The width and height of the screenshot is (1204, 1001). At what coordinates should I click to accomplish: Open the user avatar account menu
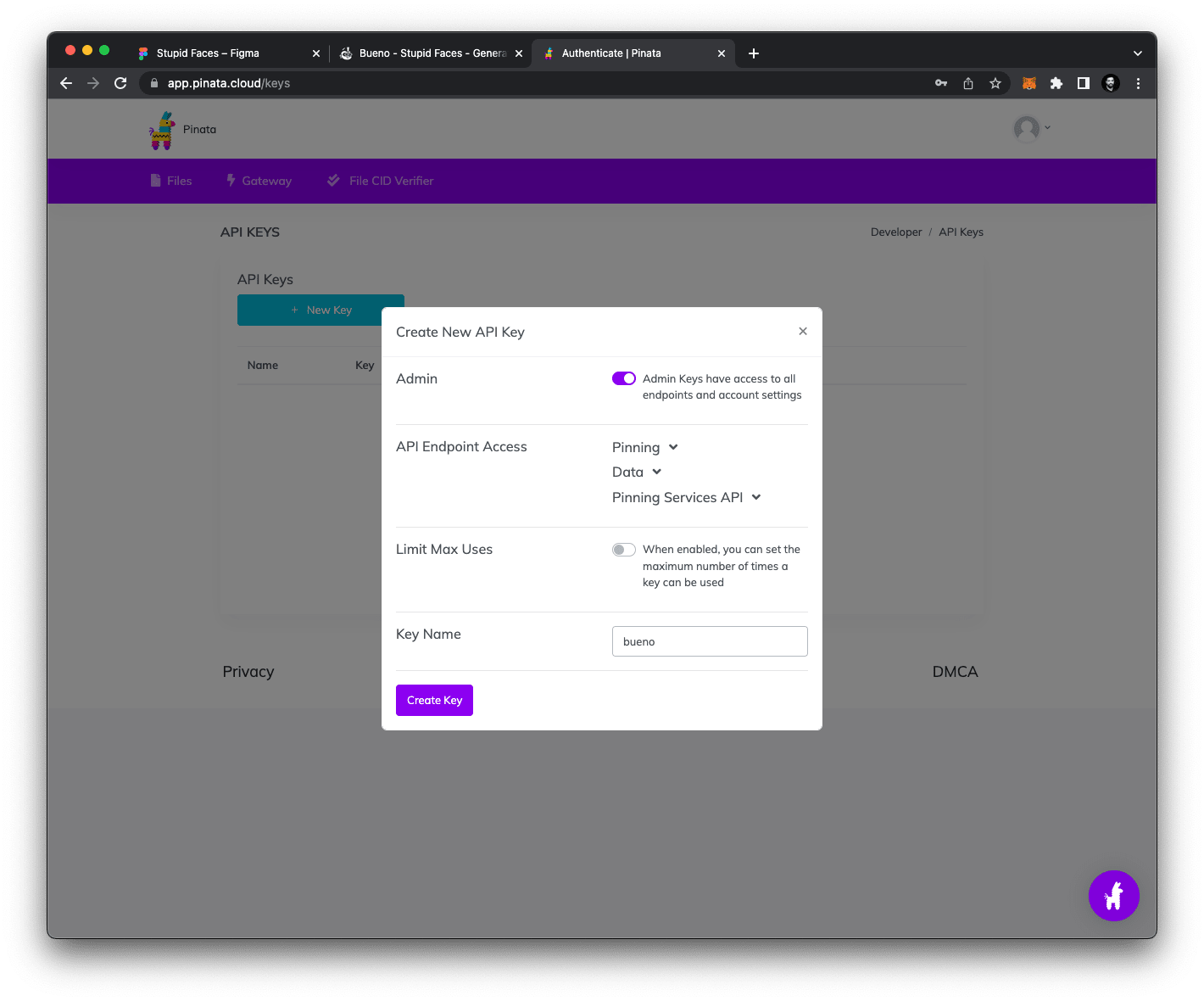click(1031, 129)
